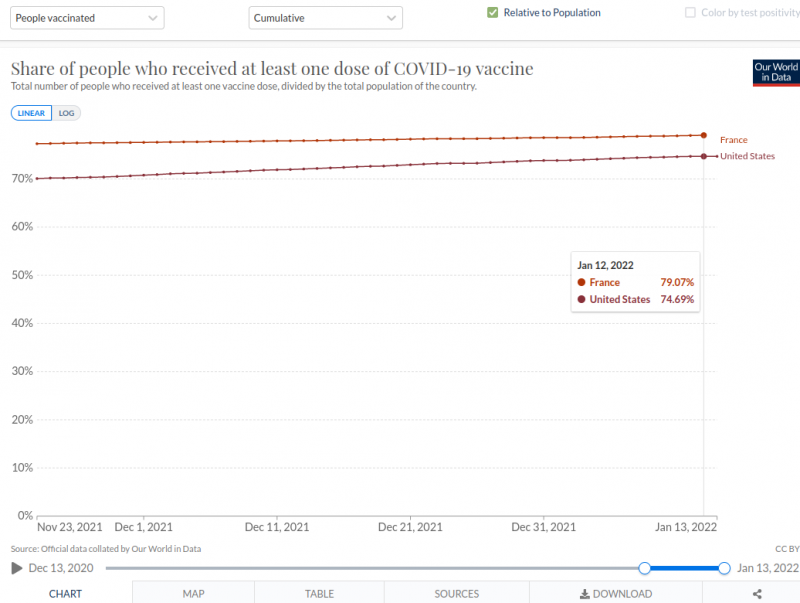
Task: Select the LINEAR scale option
Action: tap(31, 113)
